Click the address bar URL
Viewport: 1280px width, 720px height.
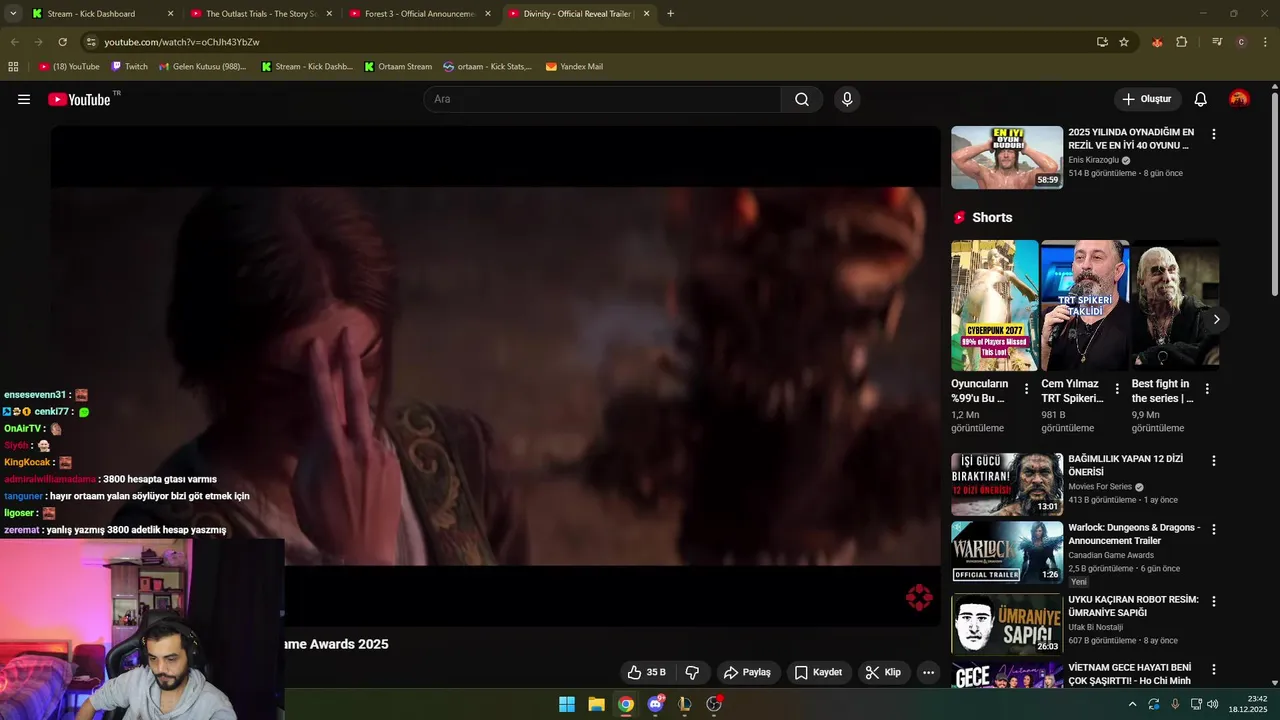click(x=182, y=42)
